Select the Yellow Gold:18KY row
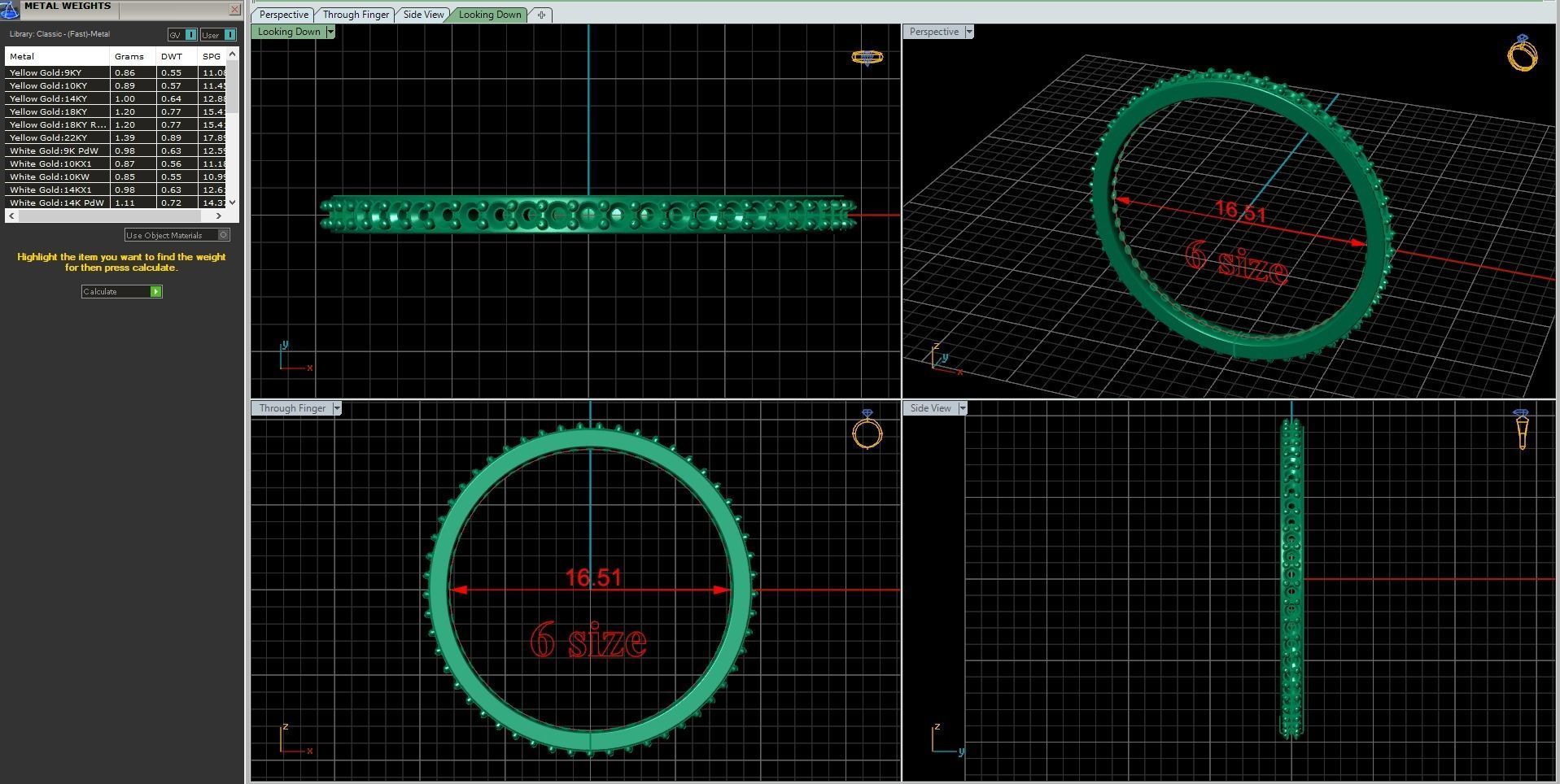 pyautogui.click(x=116, y=111)
